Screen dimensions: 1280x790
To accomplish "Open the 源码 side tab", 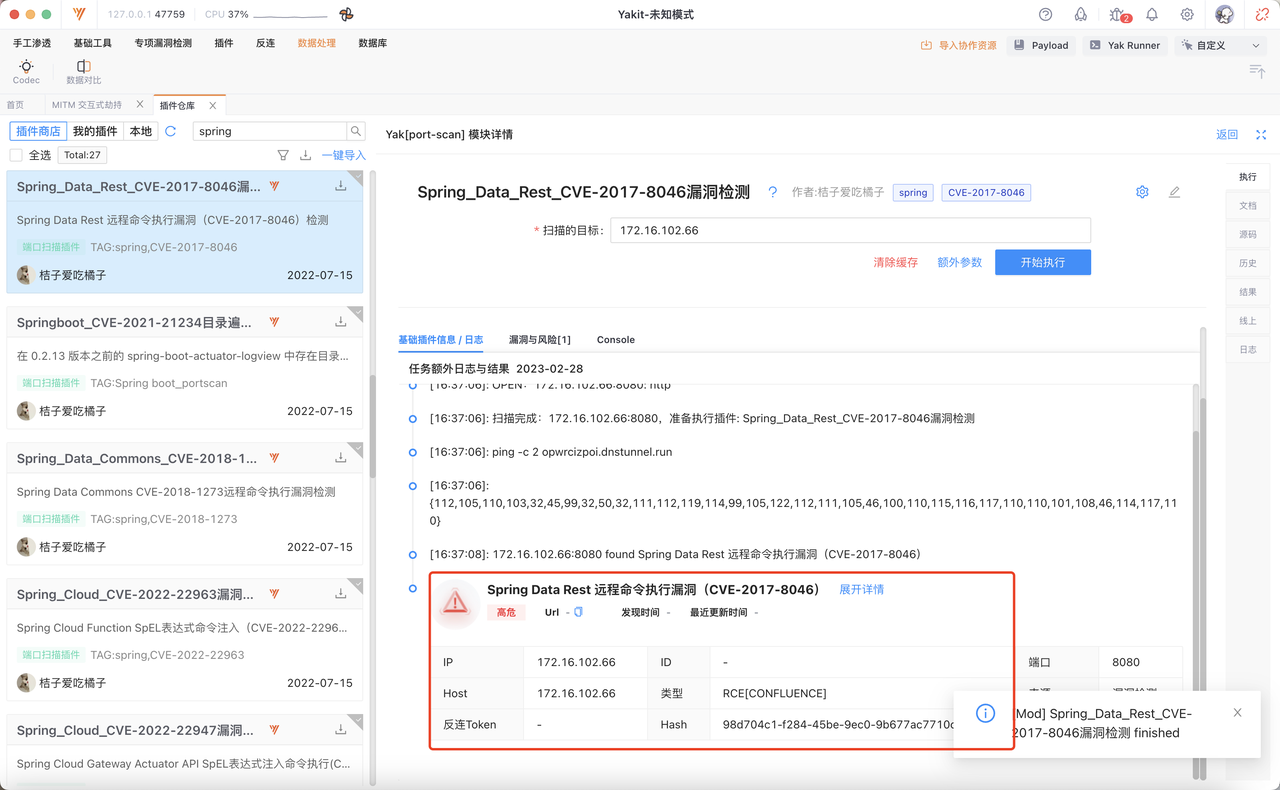I will (x=1248, y=234).
